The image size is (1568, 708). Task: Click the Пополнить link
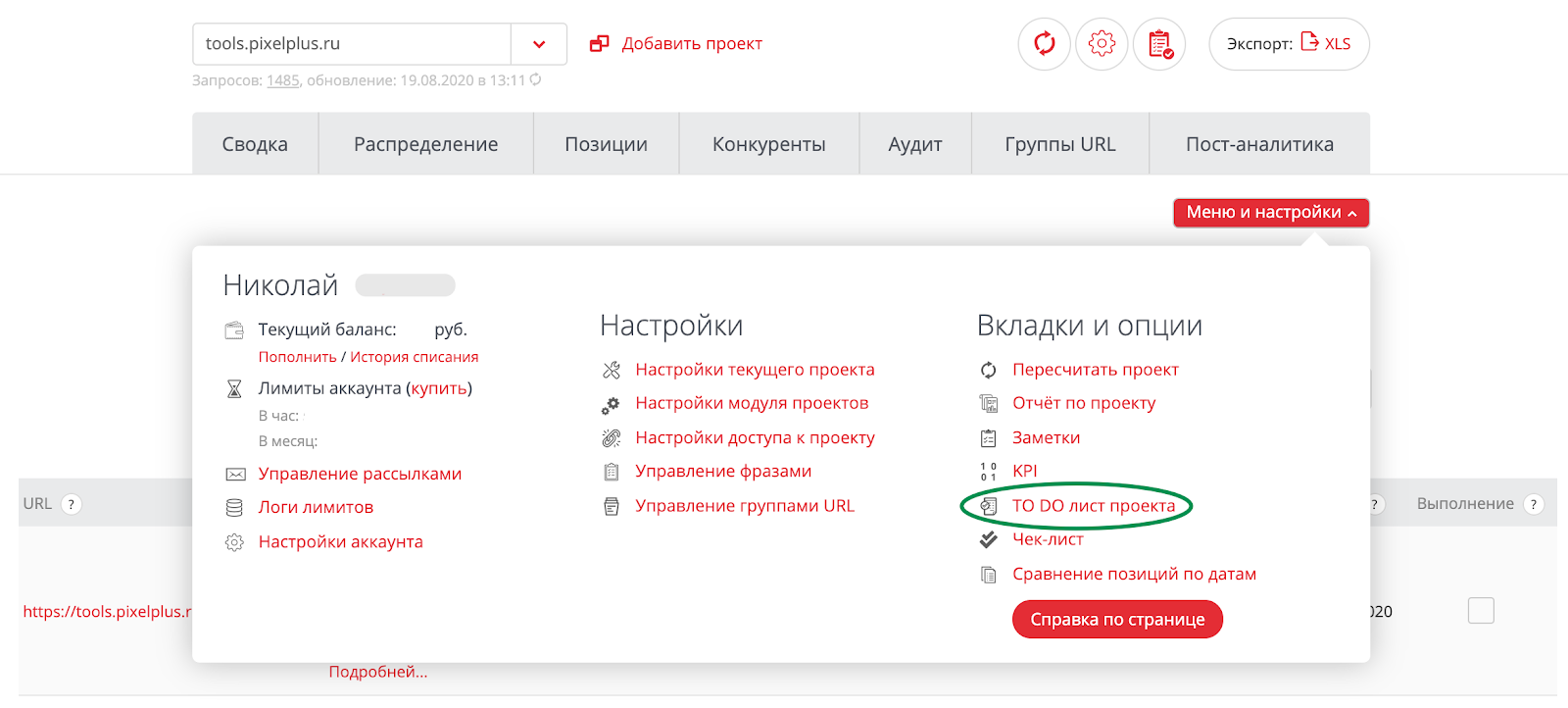[x=297, y=357]
